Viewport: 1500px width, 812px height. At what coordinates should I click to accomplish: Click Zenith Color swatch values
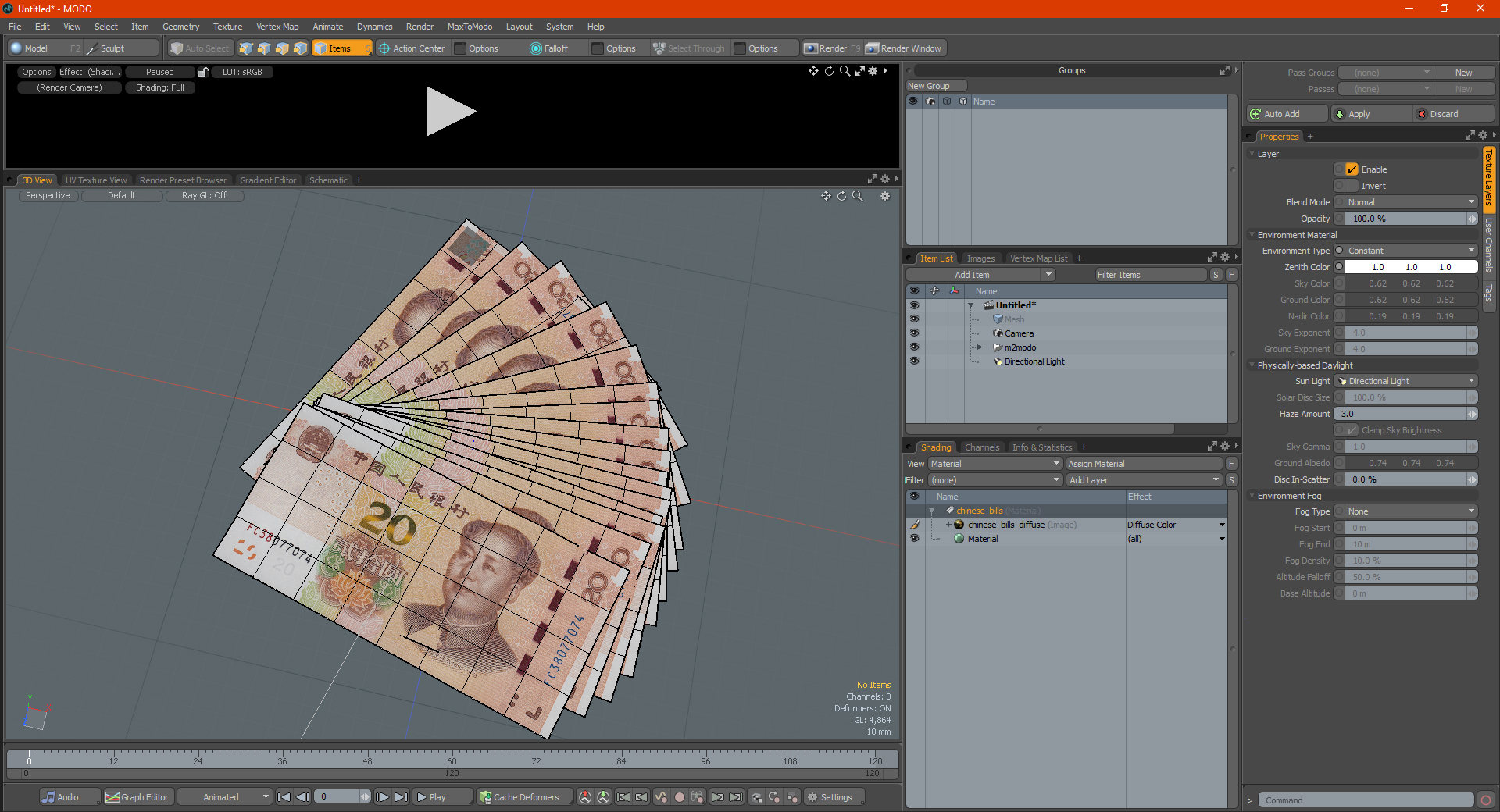coord(1411,267)
